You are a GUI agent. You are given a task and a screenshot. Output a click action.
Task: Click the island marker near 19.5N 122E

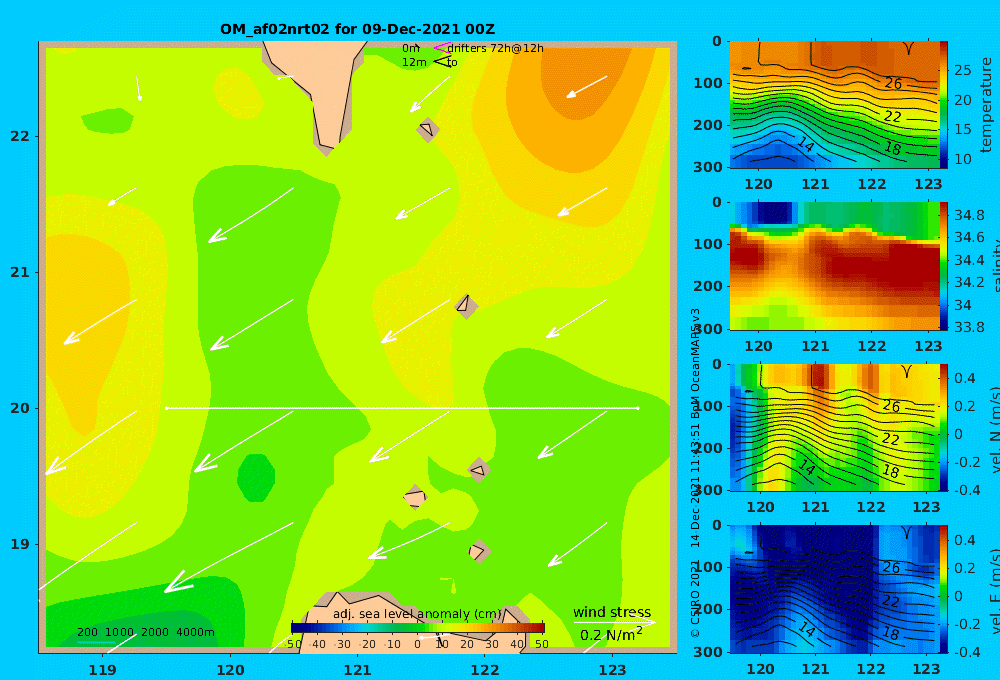point(478,470)
